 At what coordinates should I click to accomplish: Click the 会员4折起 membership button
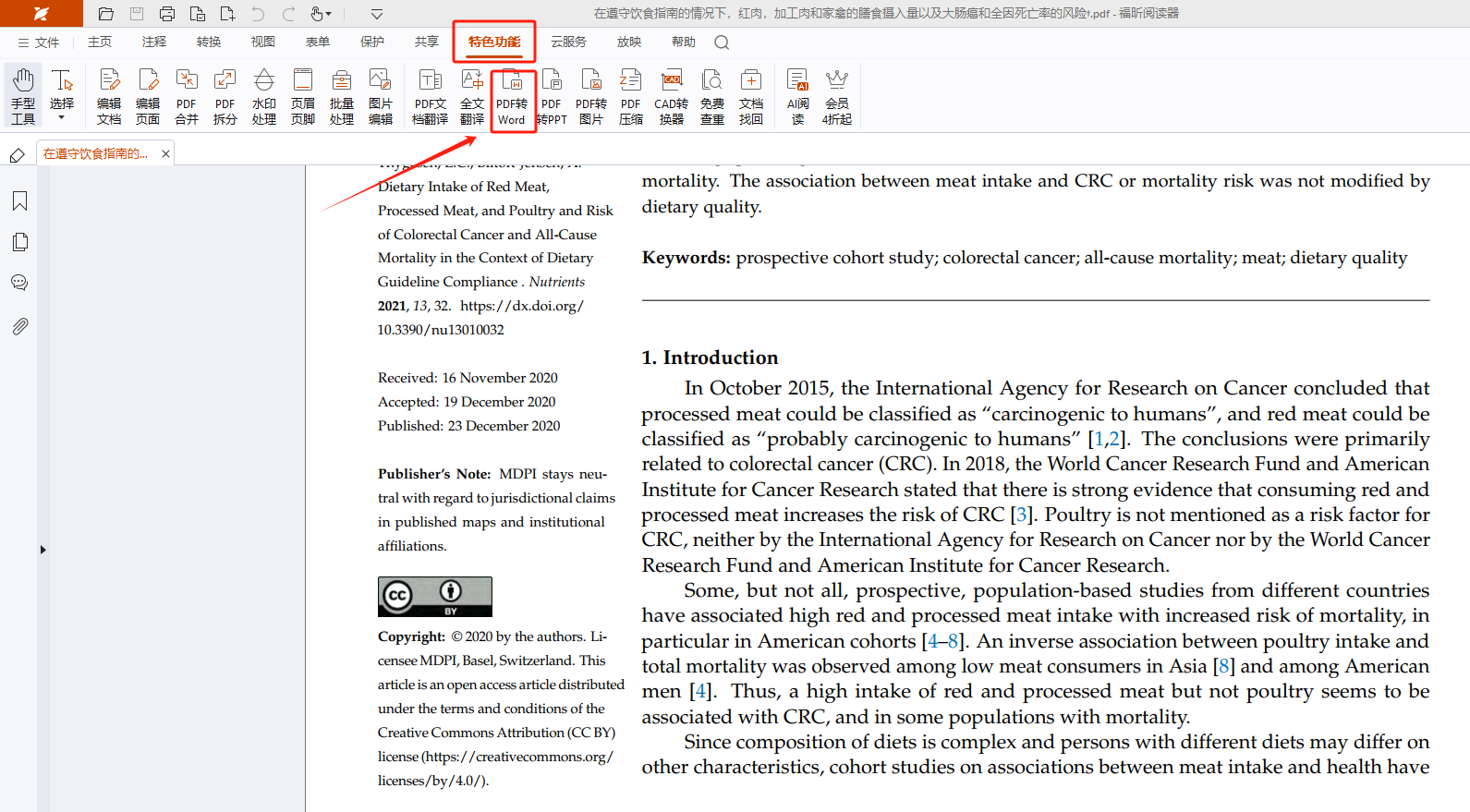[x=837, y=97]
